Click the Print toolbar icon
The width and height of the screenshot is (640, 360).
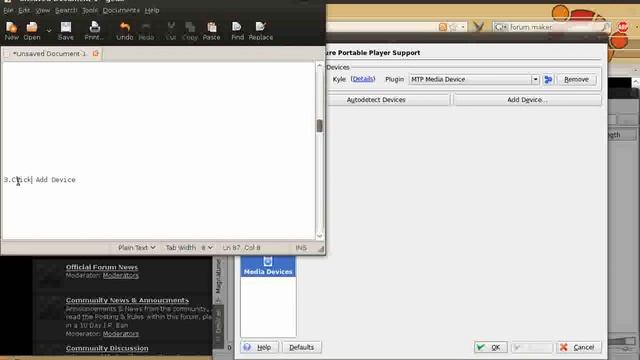pyautogui.click(x=94, y=31)
